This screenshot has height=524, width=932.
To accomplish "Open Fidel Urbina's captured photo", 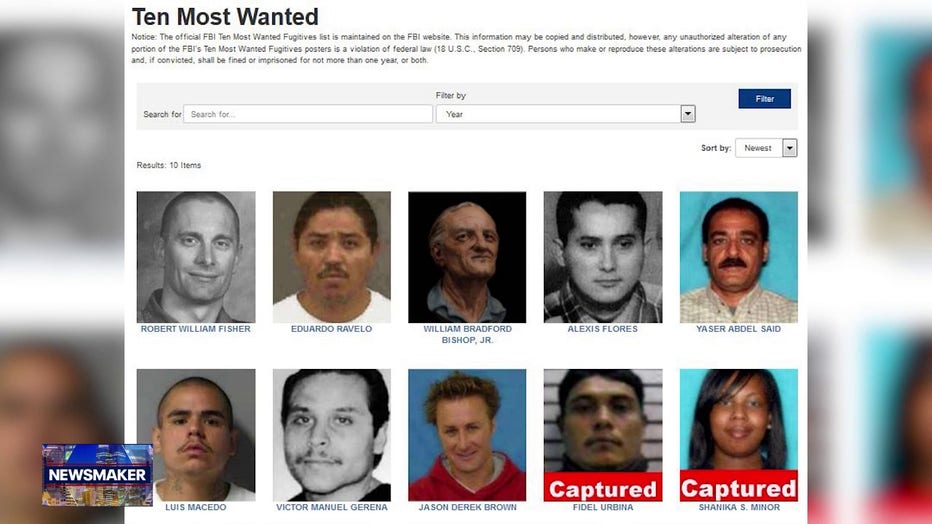I will coord(603,435).
